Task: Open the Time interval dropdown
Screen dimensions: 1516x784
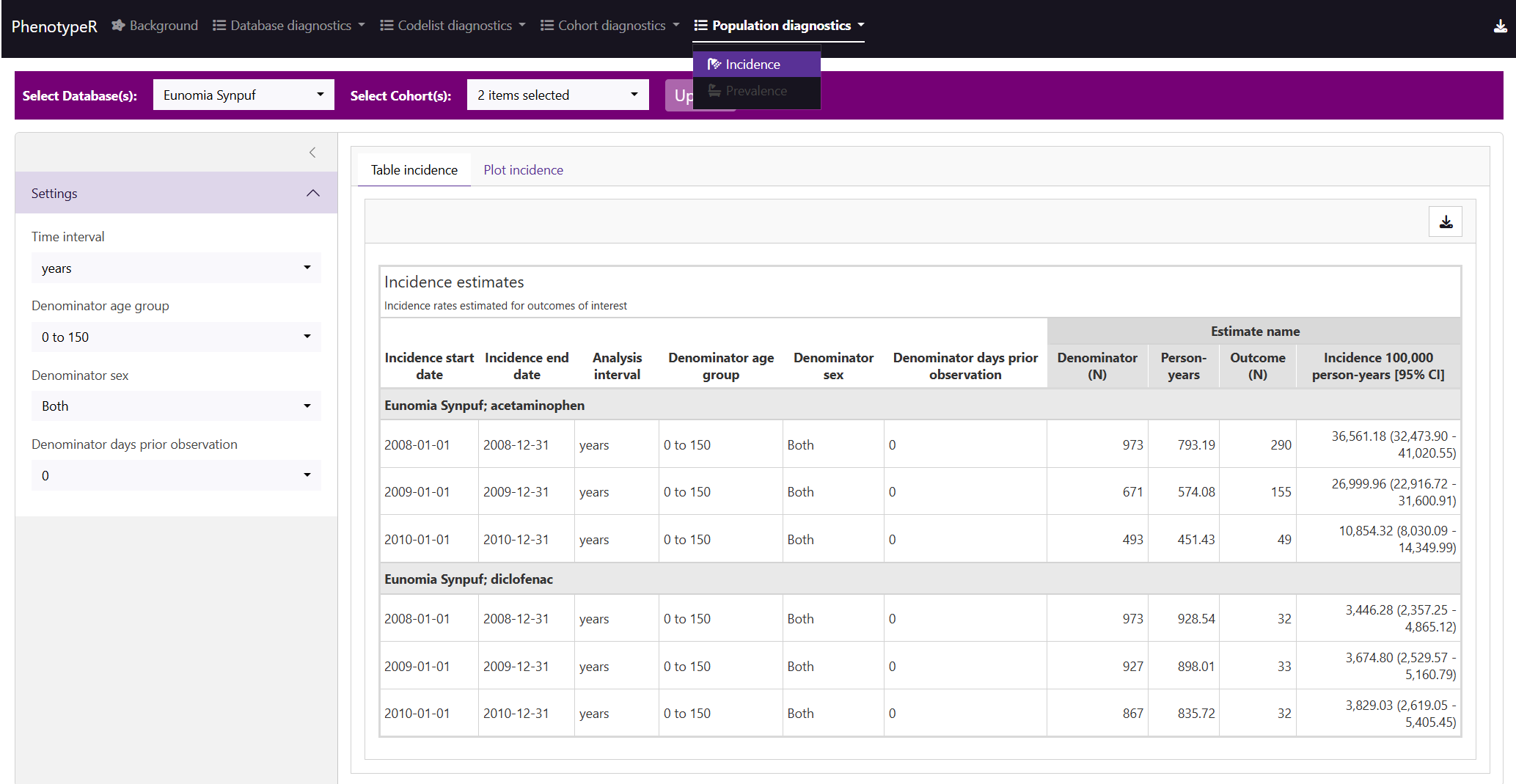Action: (x=176, y=268)
